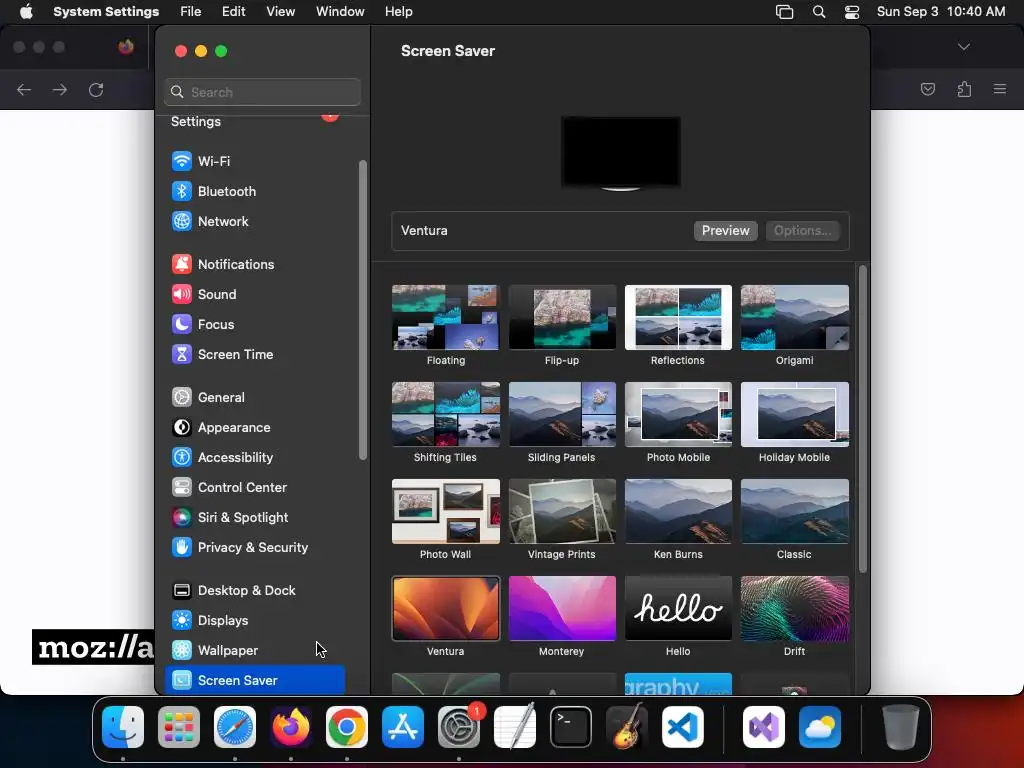Screen dimensions: 1024x768
Task: Open Safari from the Dock
Action: pyautogui.click(x=235, y=727)
